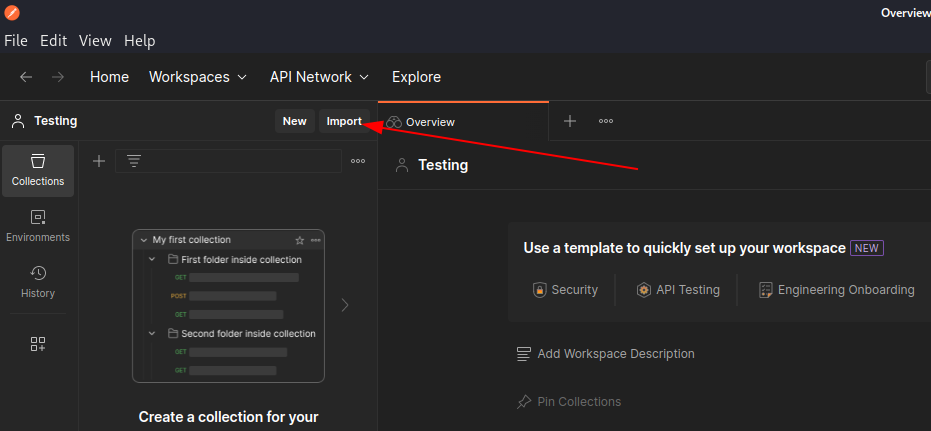Viewport: 931px width, 431px height.
Task: Click the Import button
Action: [x=344, y=121]
